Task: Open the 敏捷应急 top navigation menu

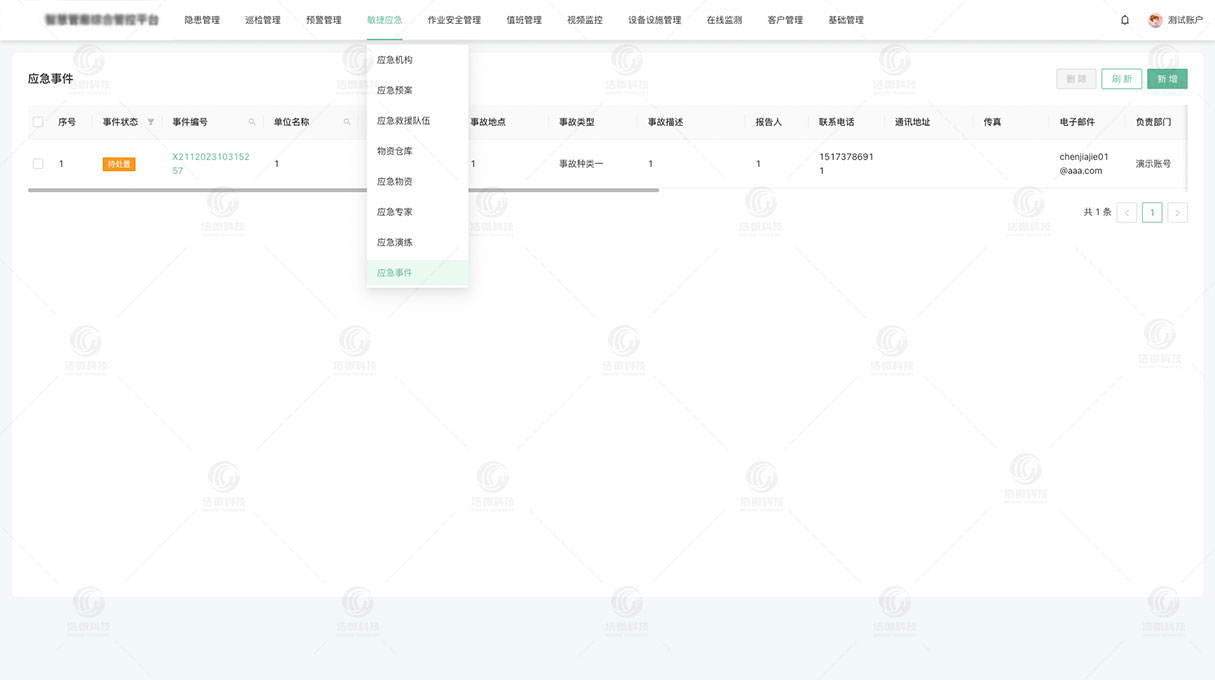Action: (x=384, y=20)
